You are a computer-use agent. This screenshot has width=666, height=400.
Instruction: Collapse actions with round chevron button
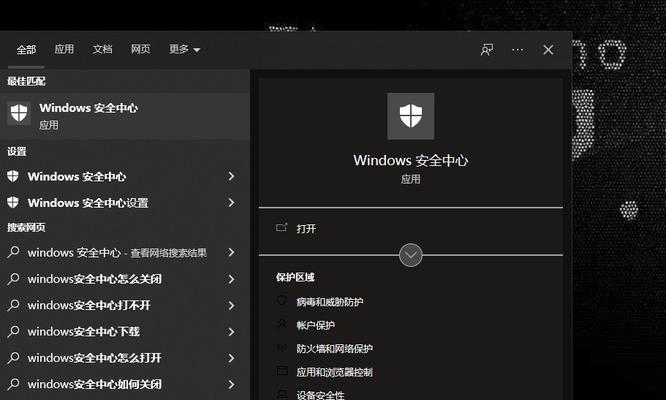point(411,255)
